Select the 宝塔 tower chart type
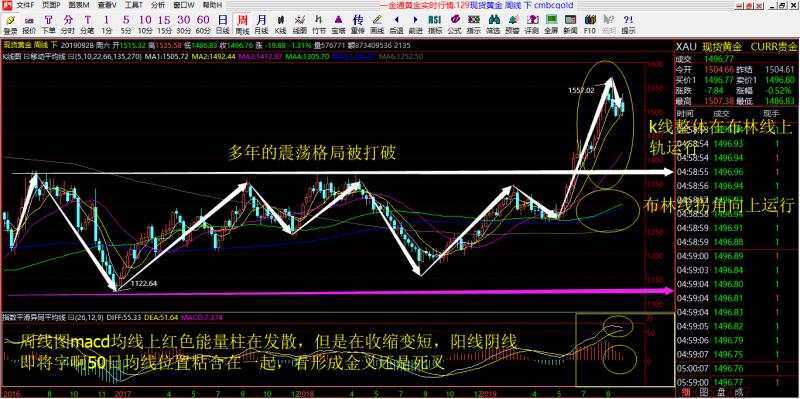The image size is (800, 399). pos(338,24)
